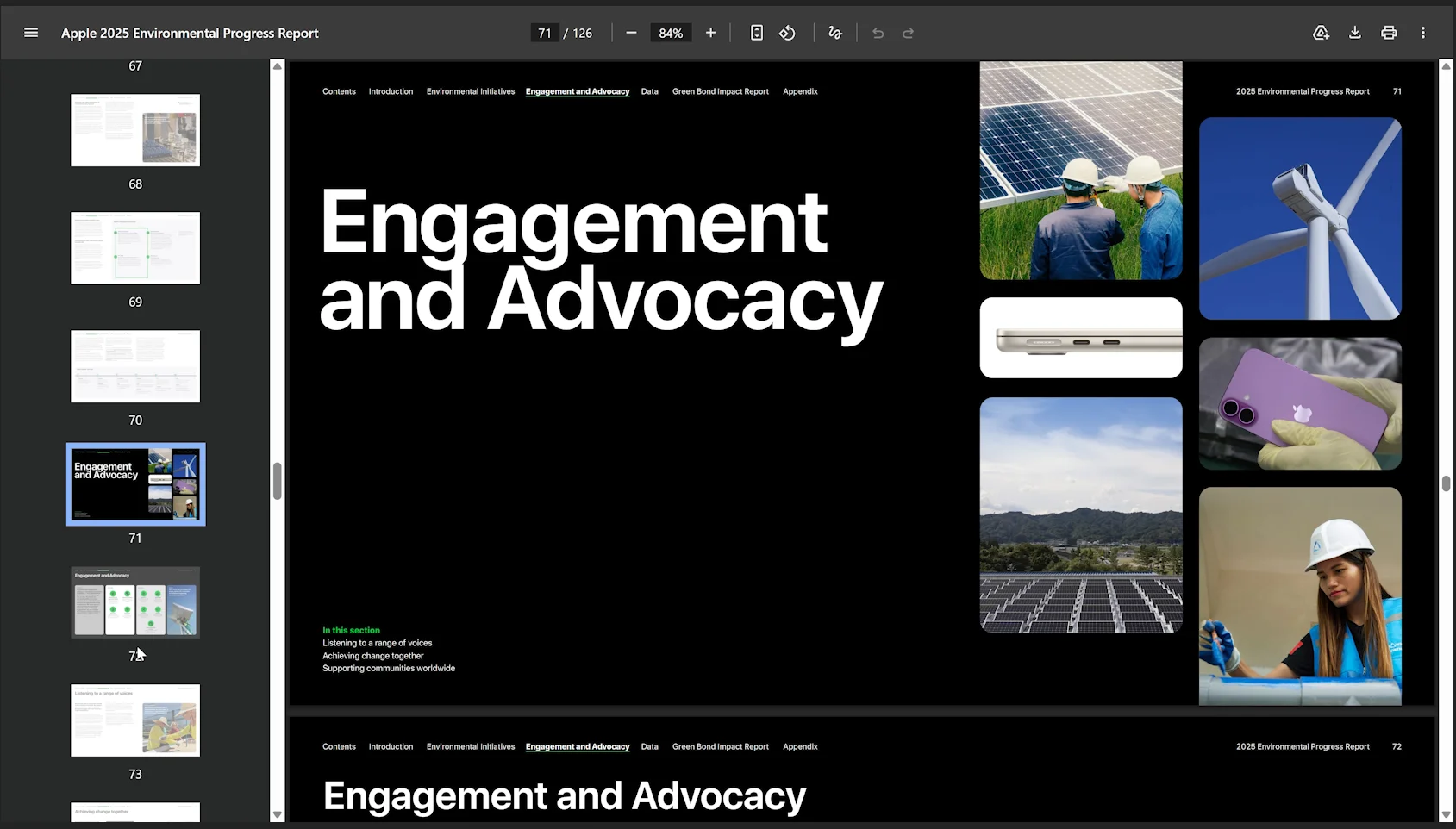Open Data link in page 71 header
This screenshot has width=1456, height=829.
650,91
